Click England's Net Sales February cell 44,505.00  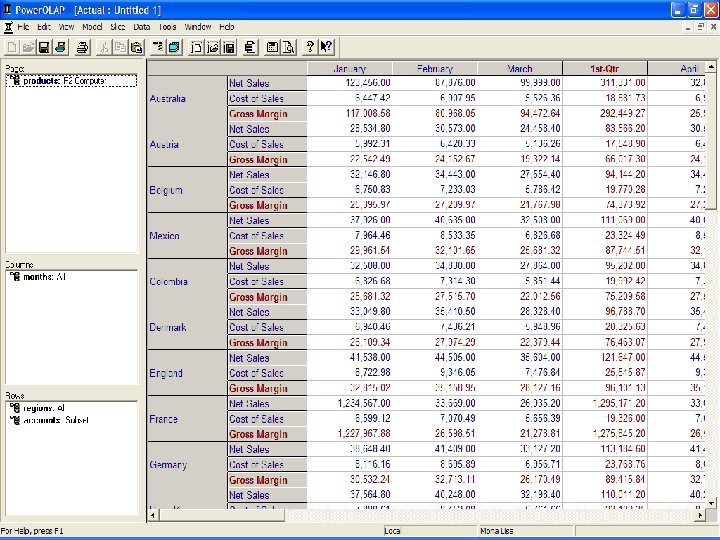click(435, 357)
